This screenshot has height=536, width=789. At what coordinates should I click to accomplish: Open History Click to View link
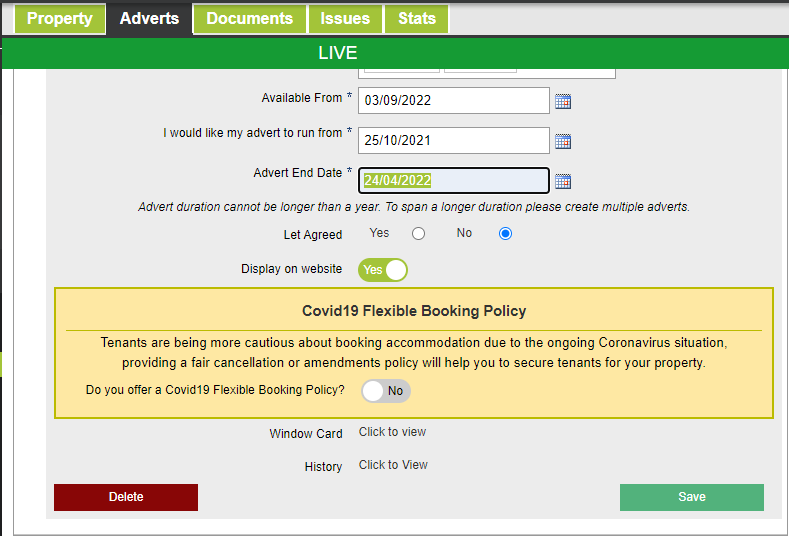393,465
